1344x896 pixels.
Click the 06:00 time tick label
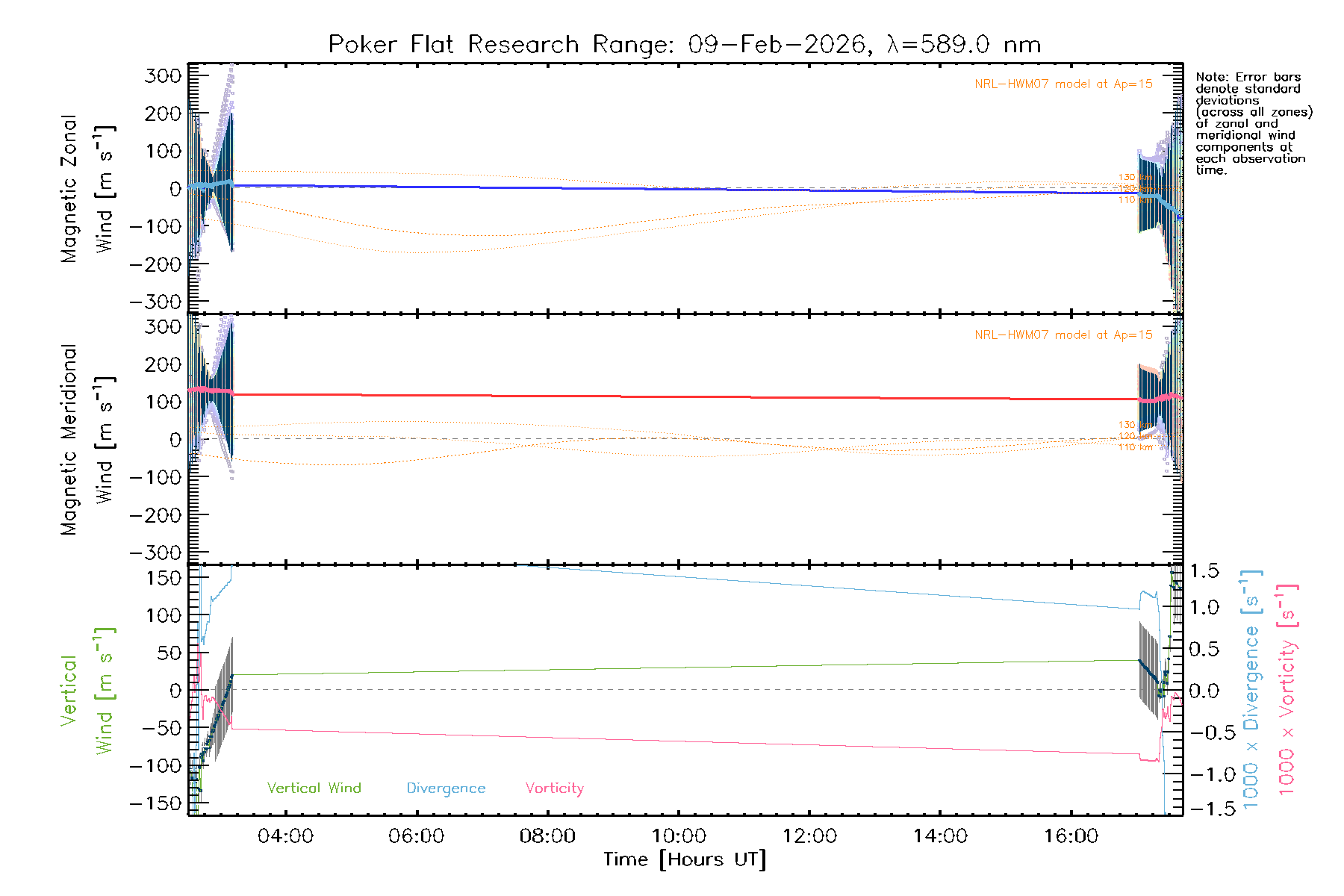point(416,836)
